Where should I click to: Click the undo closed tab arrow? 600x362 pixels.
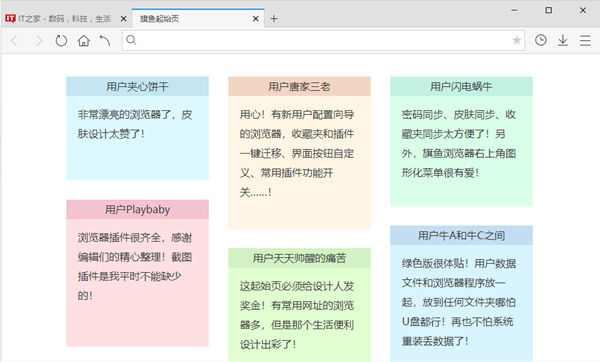tap(105, 40)
